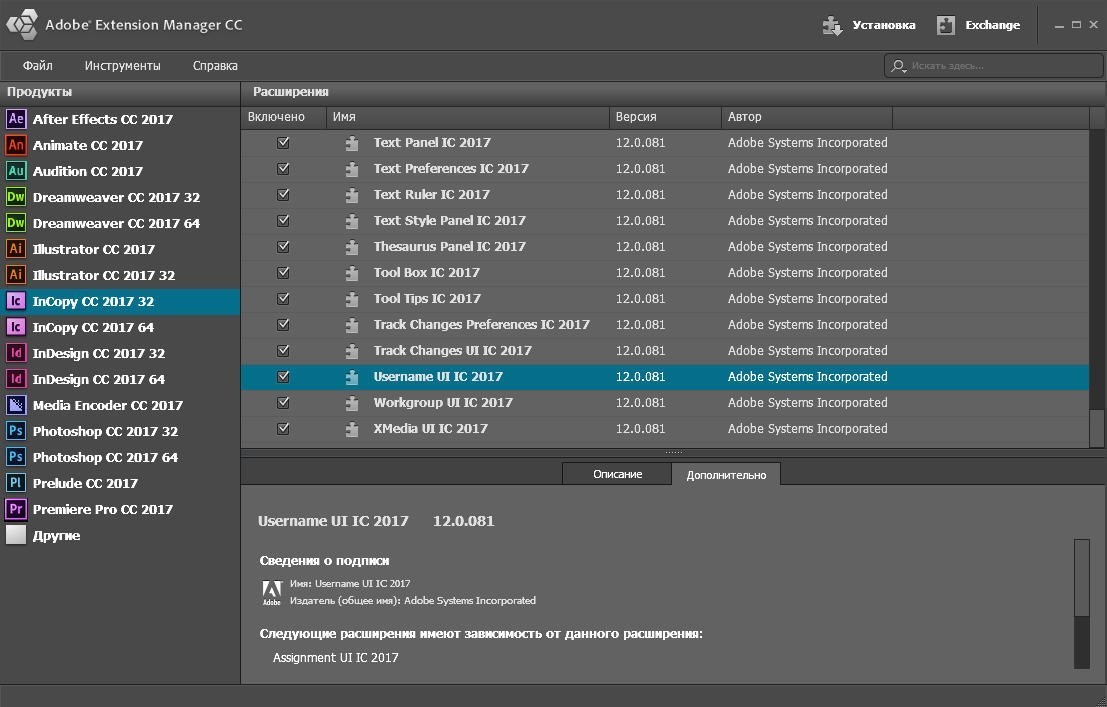
Task: Sort extensions by the Версия column
Action: 665,117
